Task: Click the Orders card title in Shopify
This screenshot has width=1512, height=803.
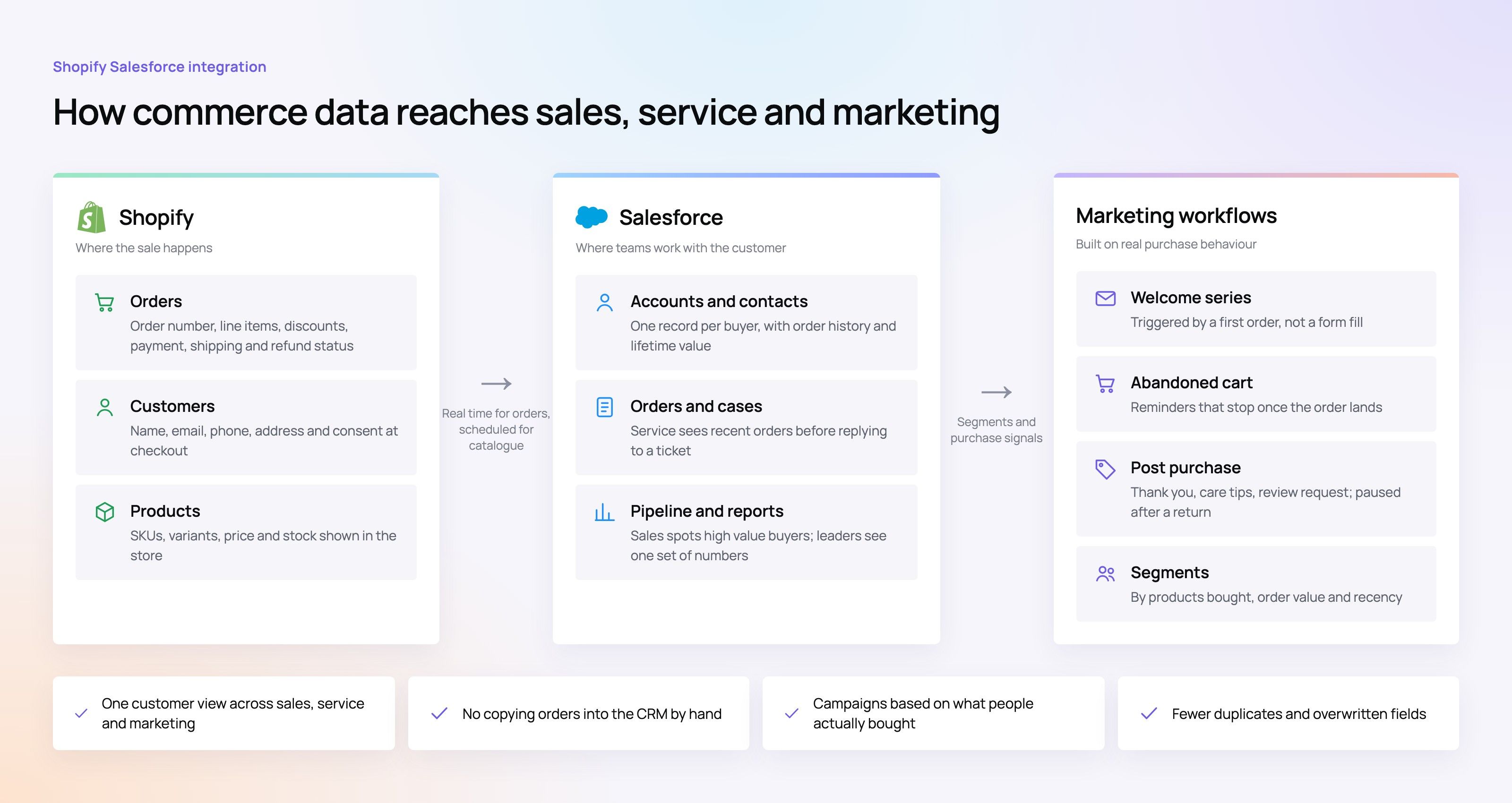Action: point(156,302)
